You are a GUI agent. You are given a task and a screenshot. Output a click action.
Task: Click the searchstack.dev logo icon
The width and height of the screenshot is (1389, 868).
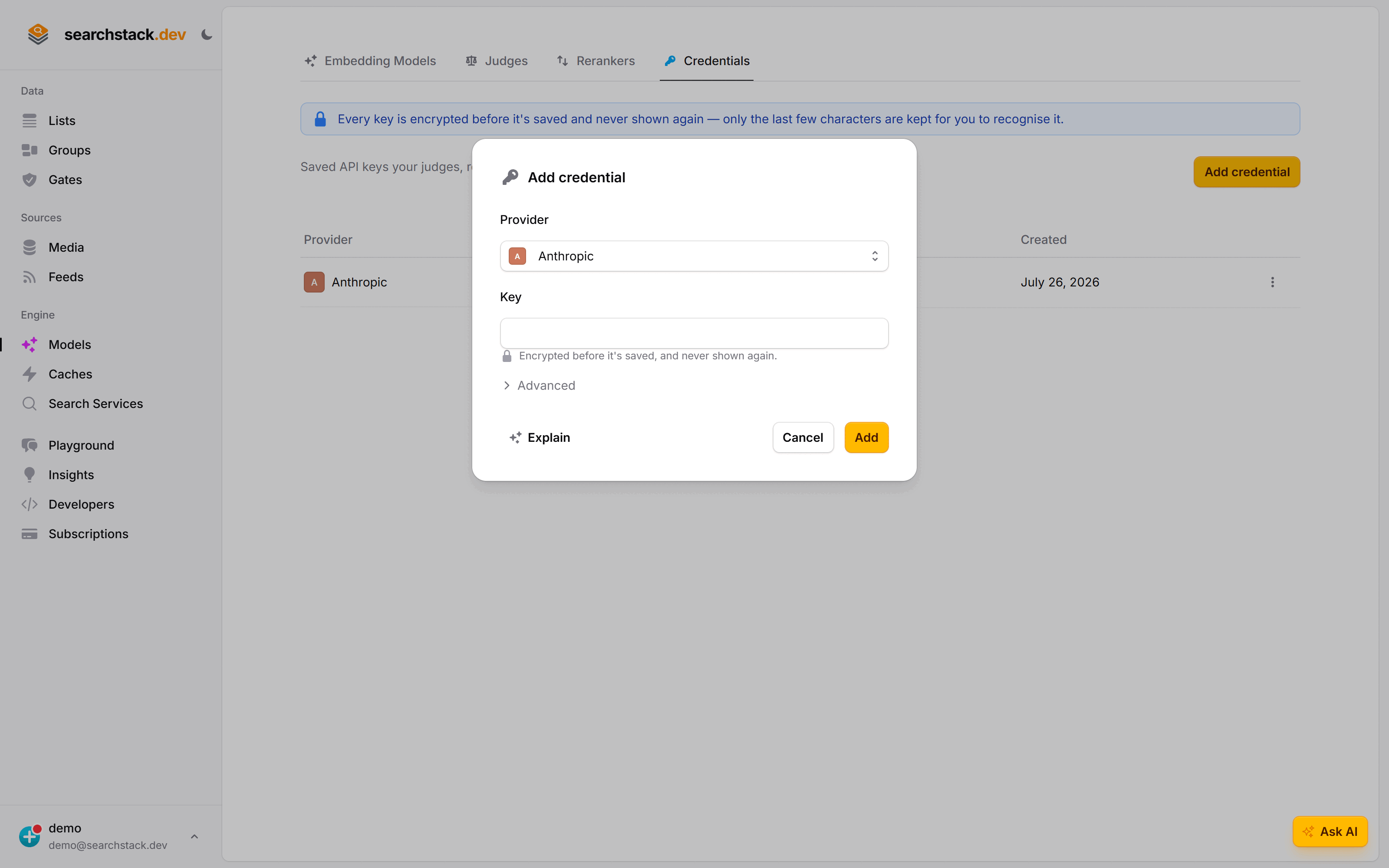38,34
